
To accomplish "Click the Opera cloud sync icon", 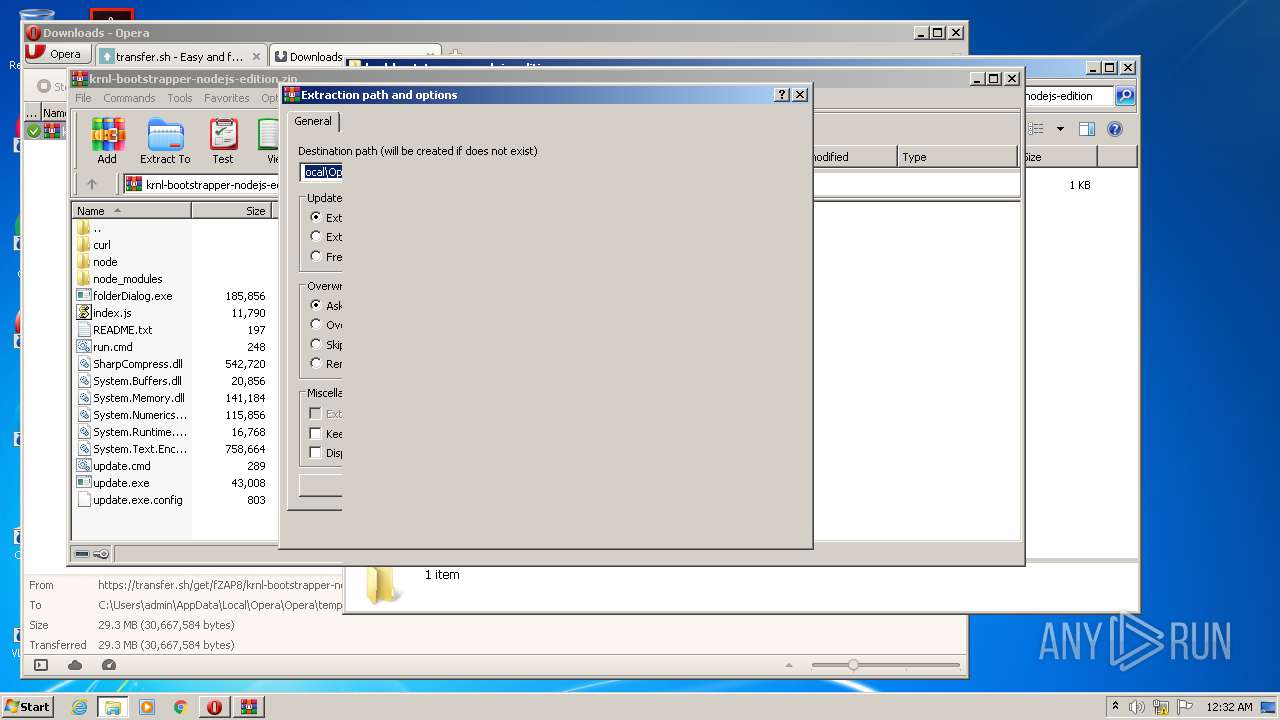I will pyautogui.click(x=75, y=665).
